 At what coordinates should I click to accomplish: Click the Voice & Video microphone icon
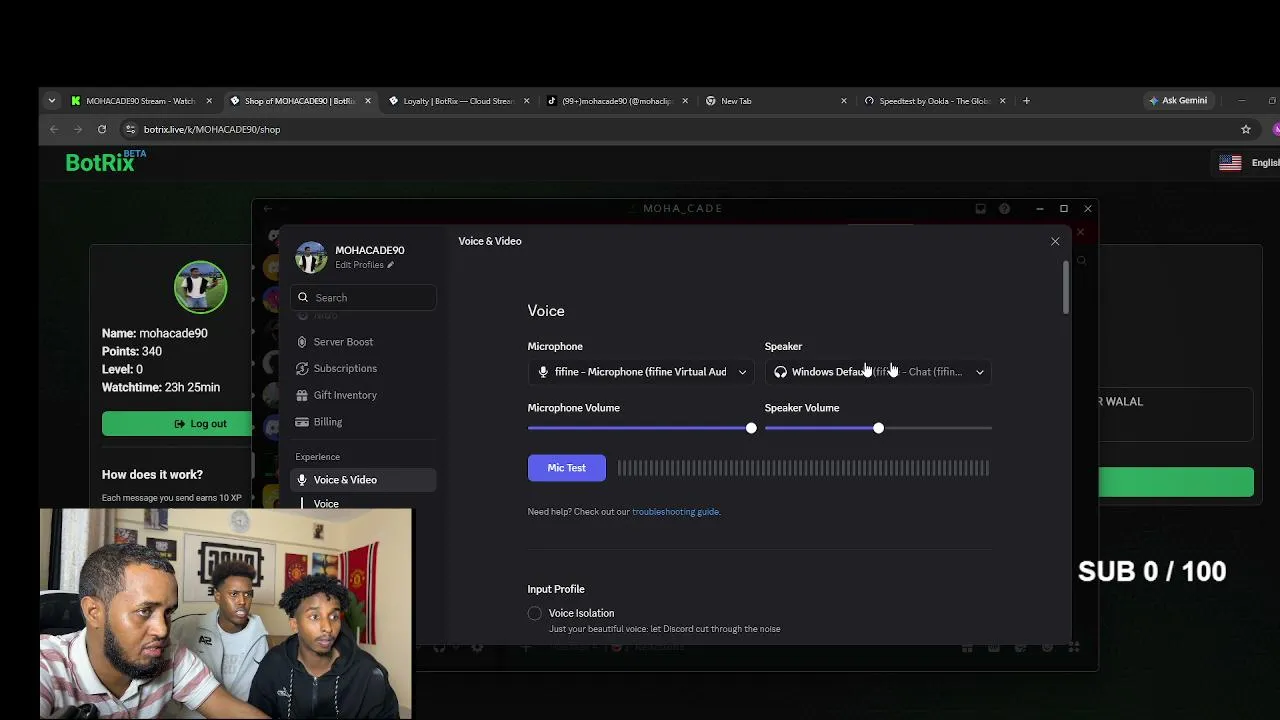tap(302, 480)
